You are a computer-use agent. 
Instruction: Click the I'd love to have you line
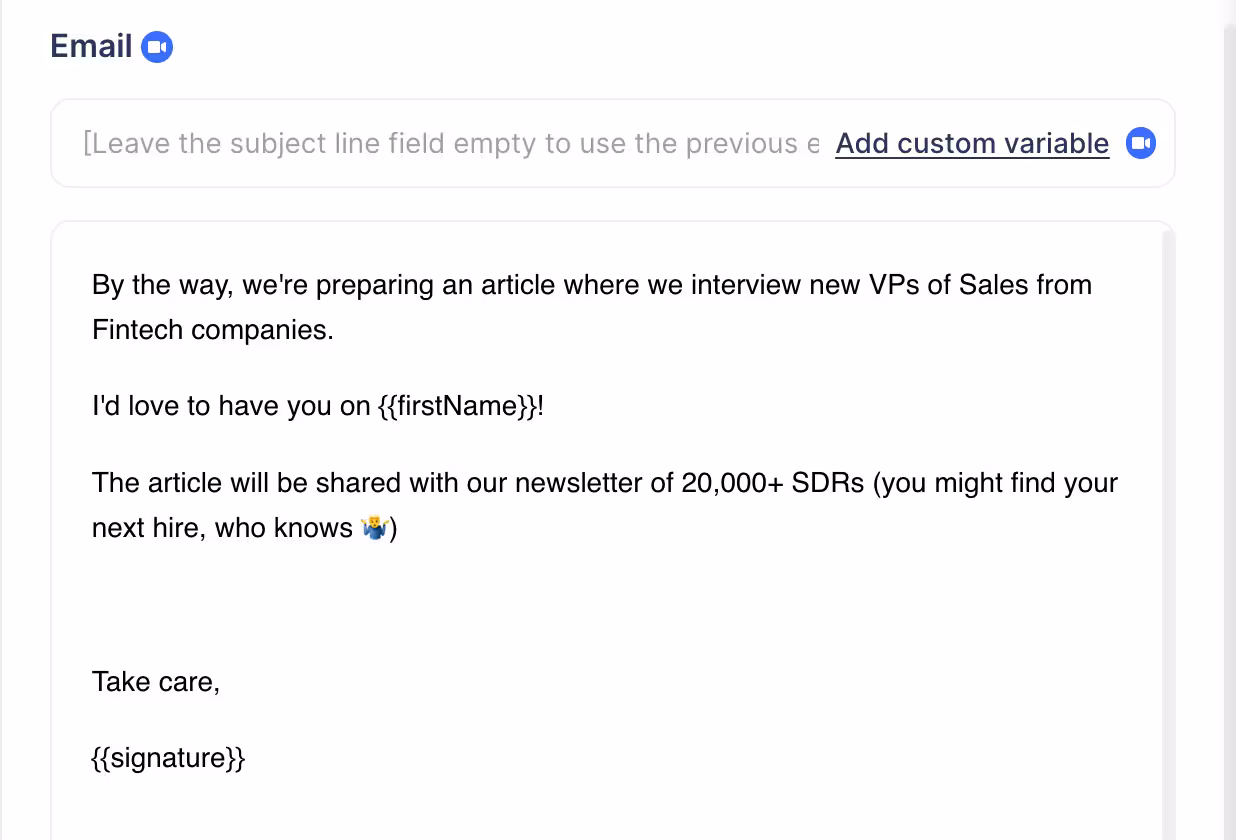pyautogui.click(x=232, y=407)
